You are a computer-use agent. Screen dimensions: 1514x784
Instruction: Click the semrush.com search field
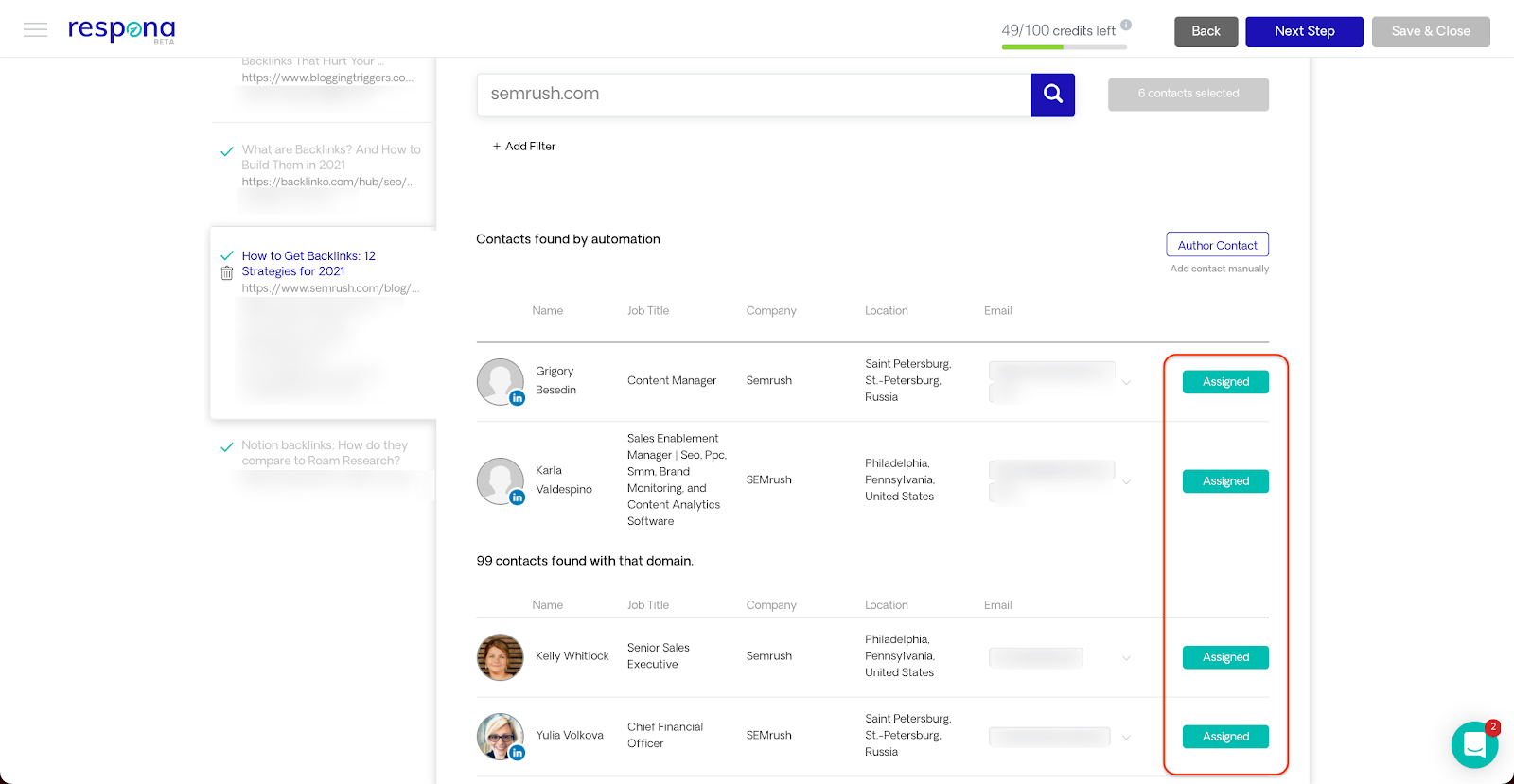pos(754,95)
